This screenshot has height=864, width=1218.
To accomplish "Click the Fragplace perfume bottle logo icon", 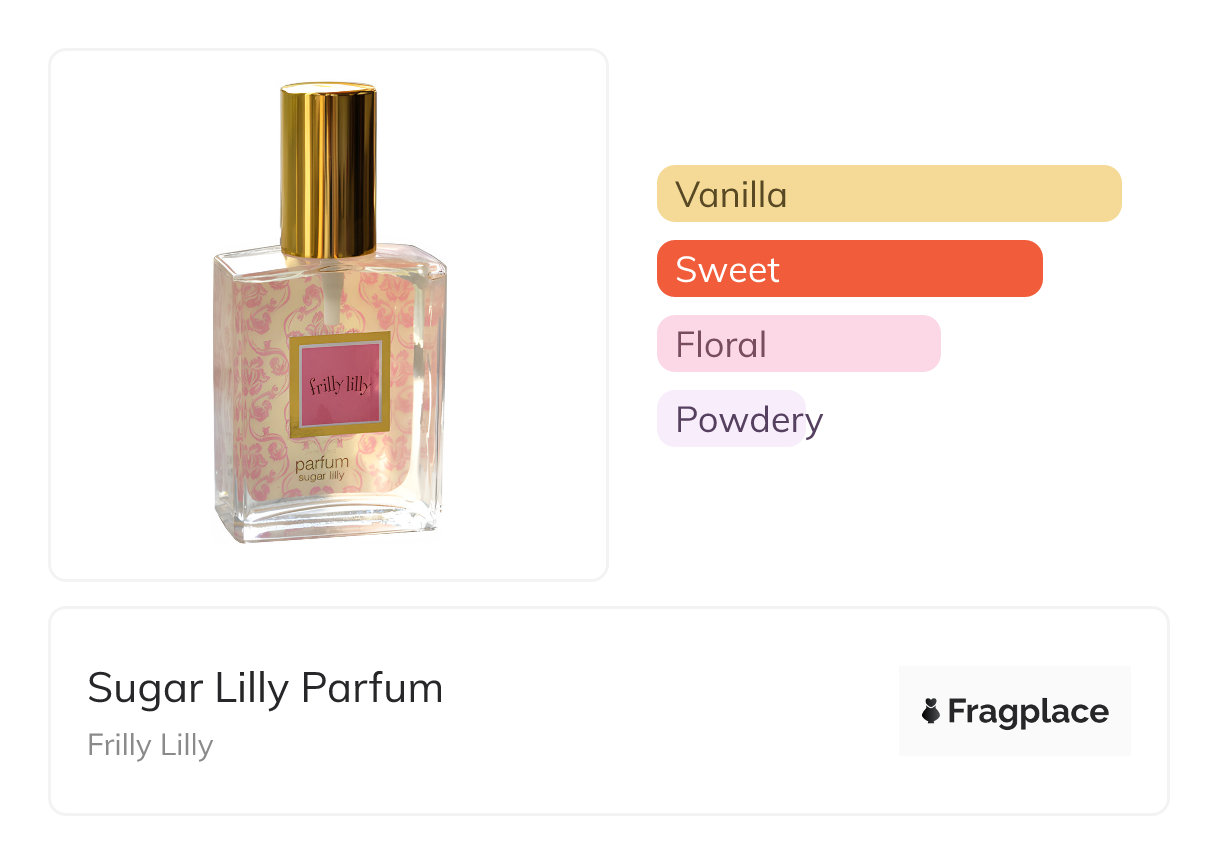I will pyautogui.click(x=931, y=711).
